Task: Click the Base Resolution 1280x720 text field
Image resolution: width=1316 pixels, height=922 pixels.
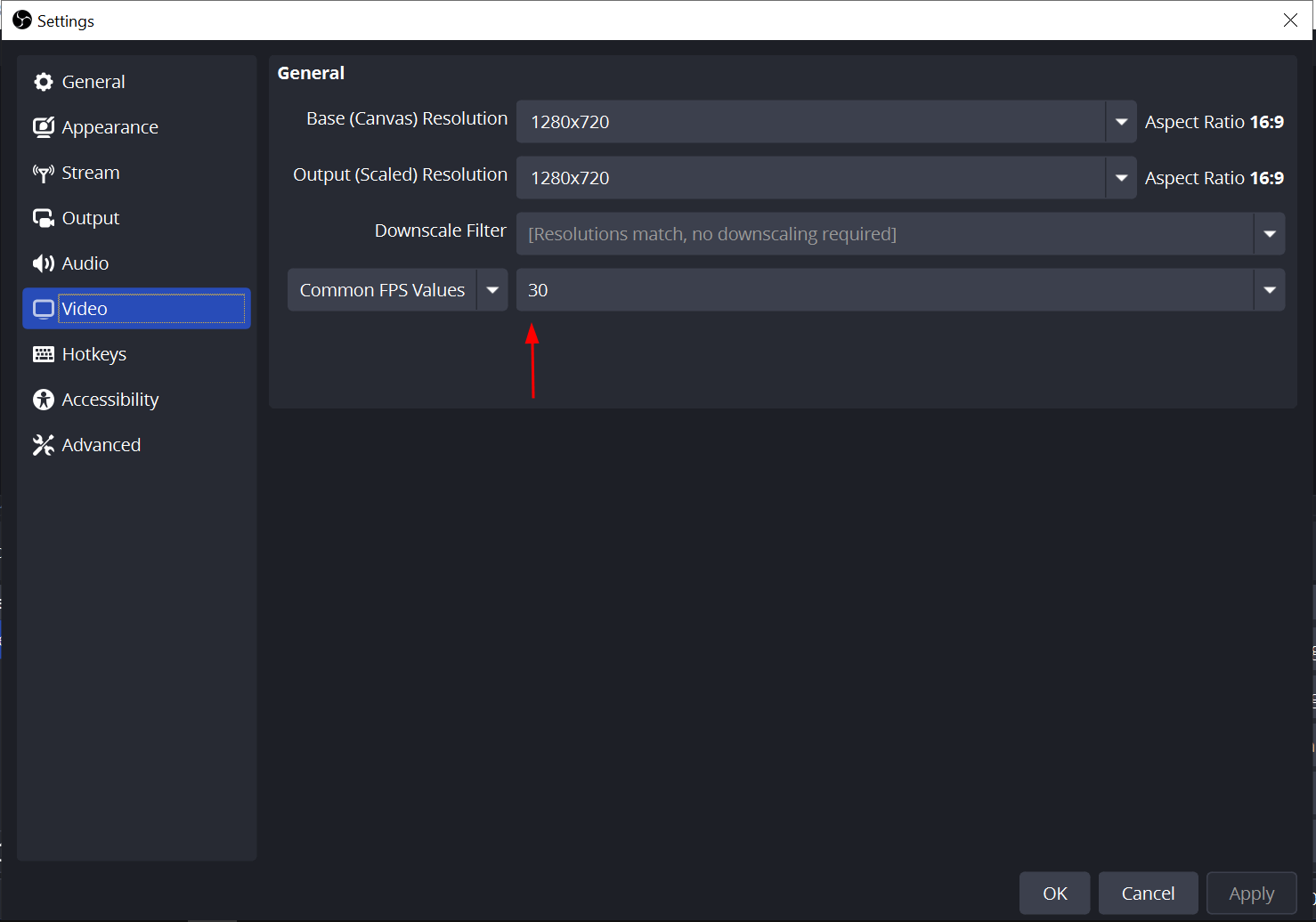Action: click(810, 122)
